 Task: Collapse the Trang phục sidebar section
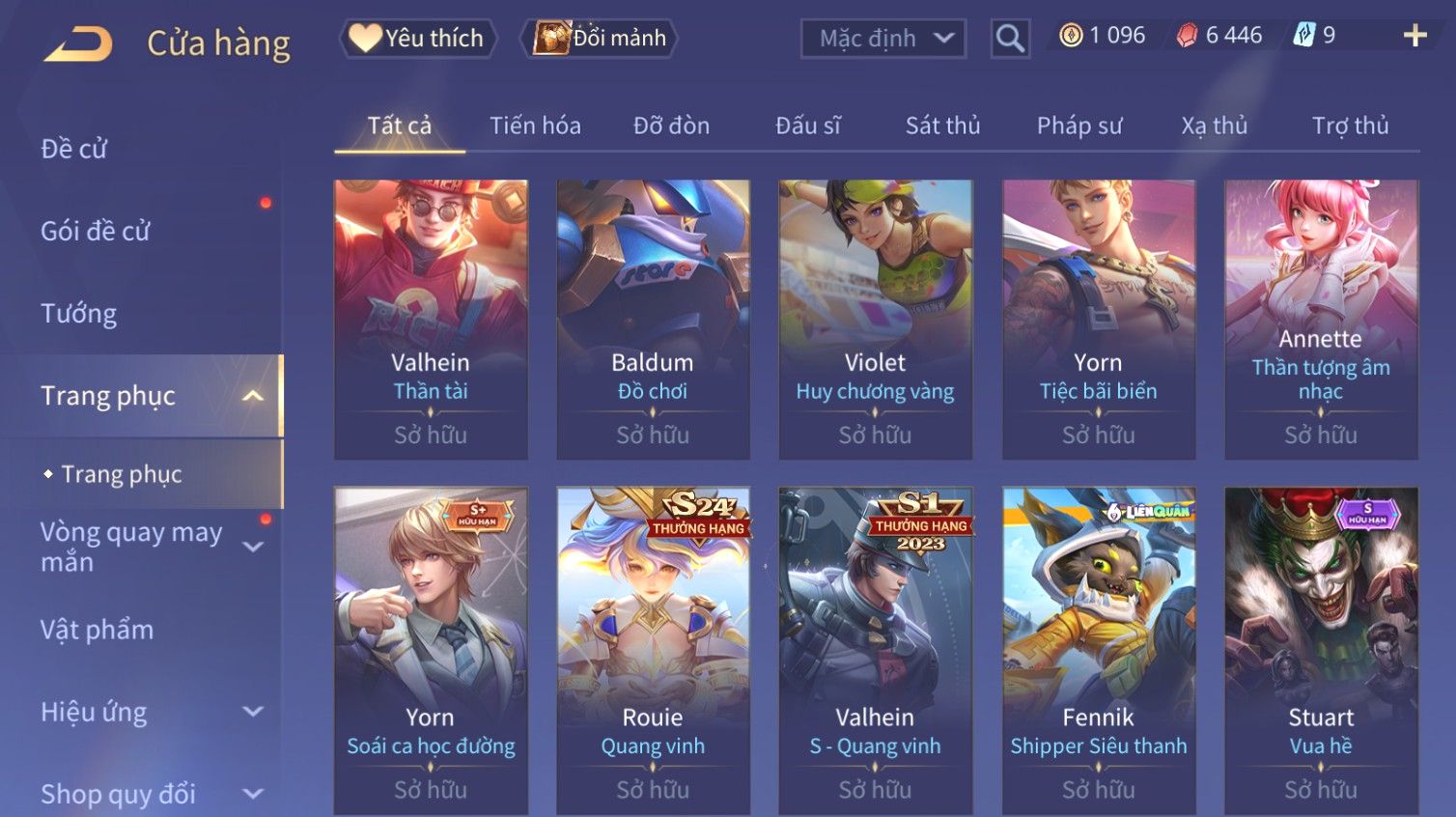(x=253, y=396)
